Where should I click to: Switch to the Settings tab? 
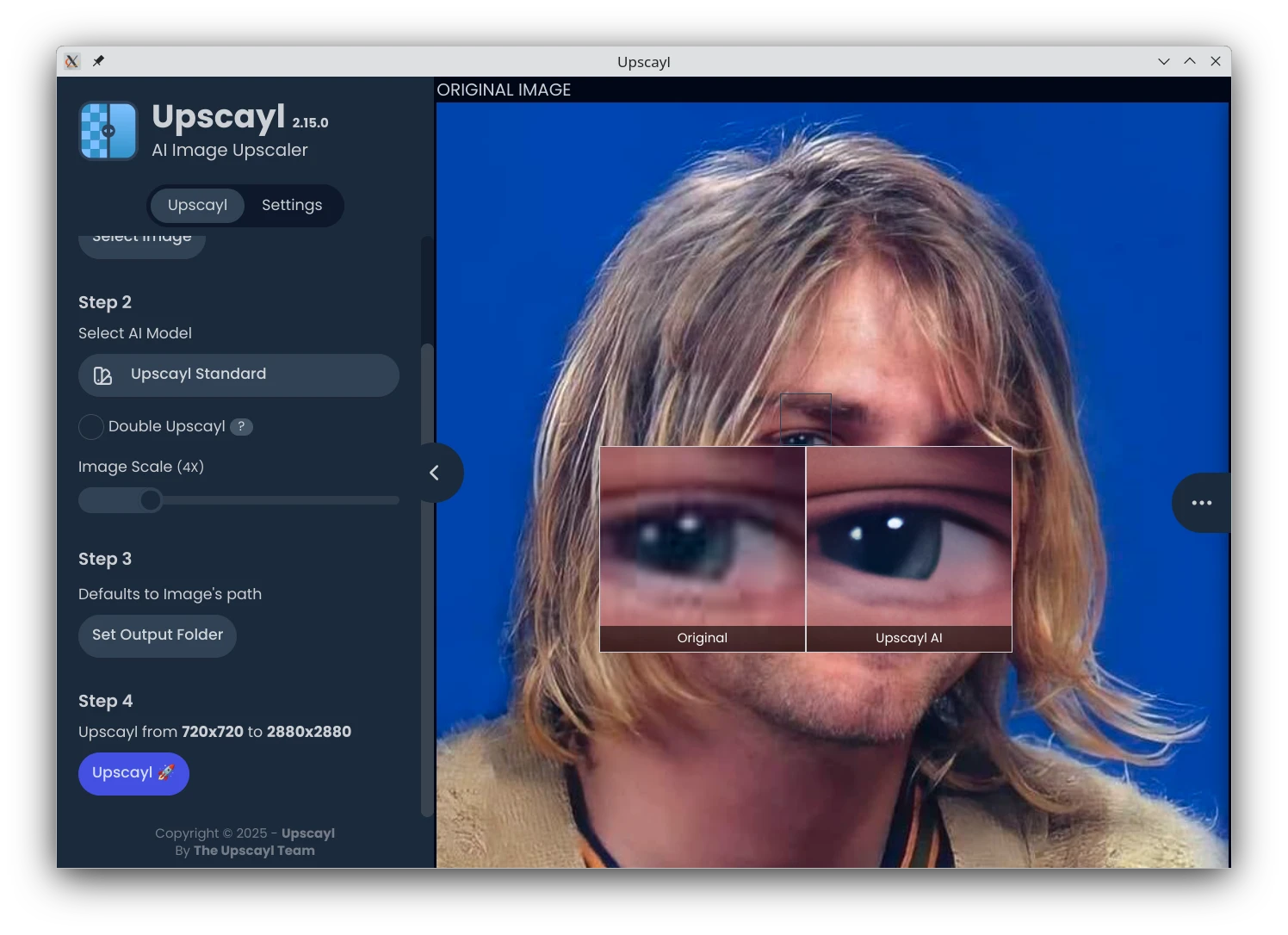pyautogui.click(x=292, y=205)
